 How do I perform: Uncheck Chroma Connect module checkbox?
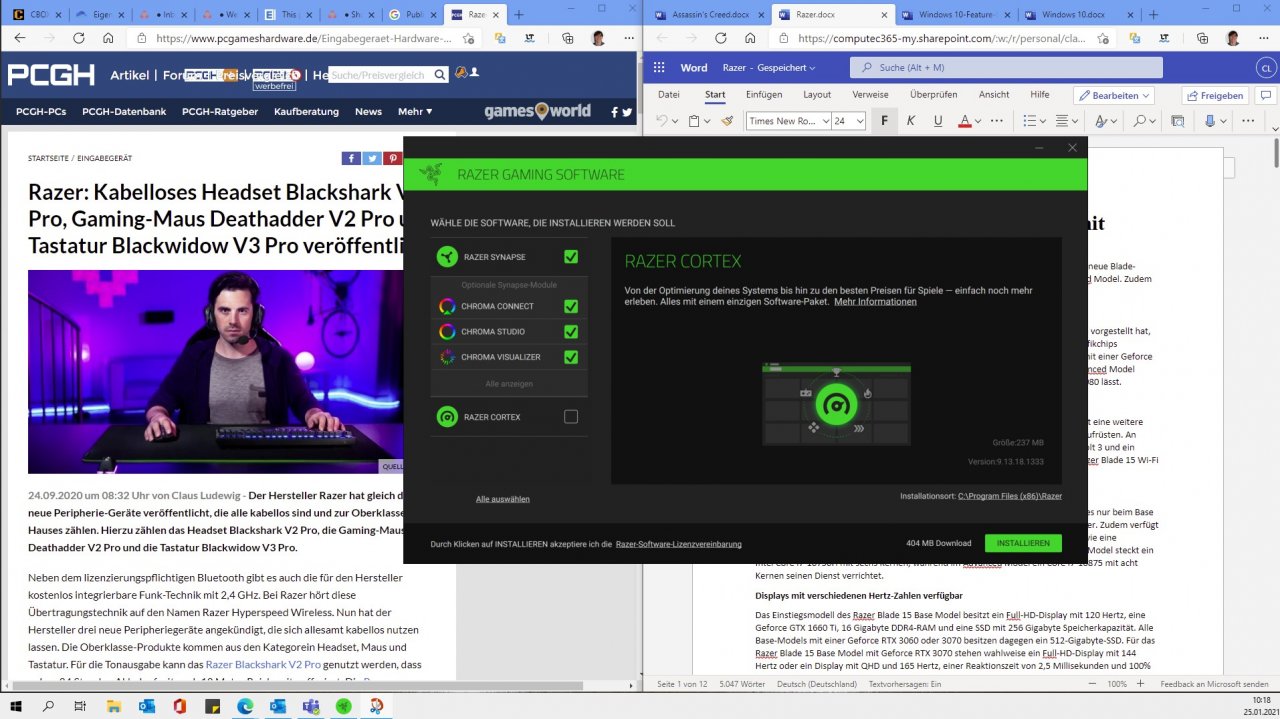click(571, 306)
